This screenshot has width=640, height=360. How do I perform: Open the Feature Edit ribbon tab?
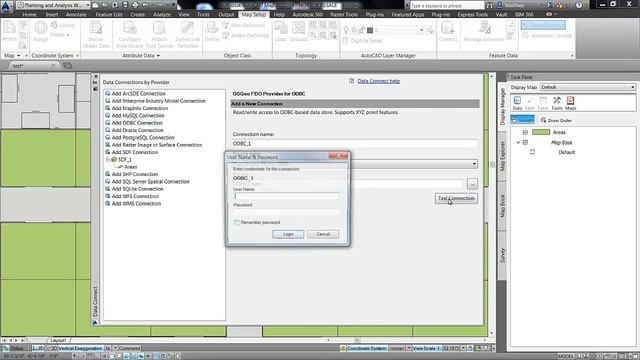(109, 14)
